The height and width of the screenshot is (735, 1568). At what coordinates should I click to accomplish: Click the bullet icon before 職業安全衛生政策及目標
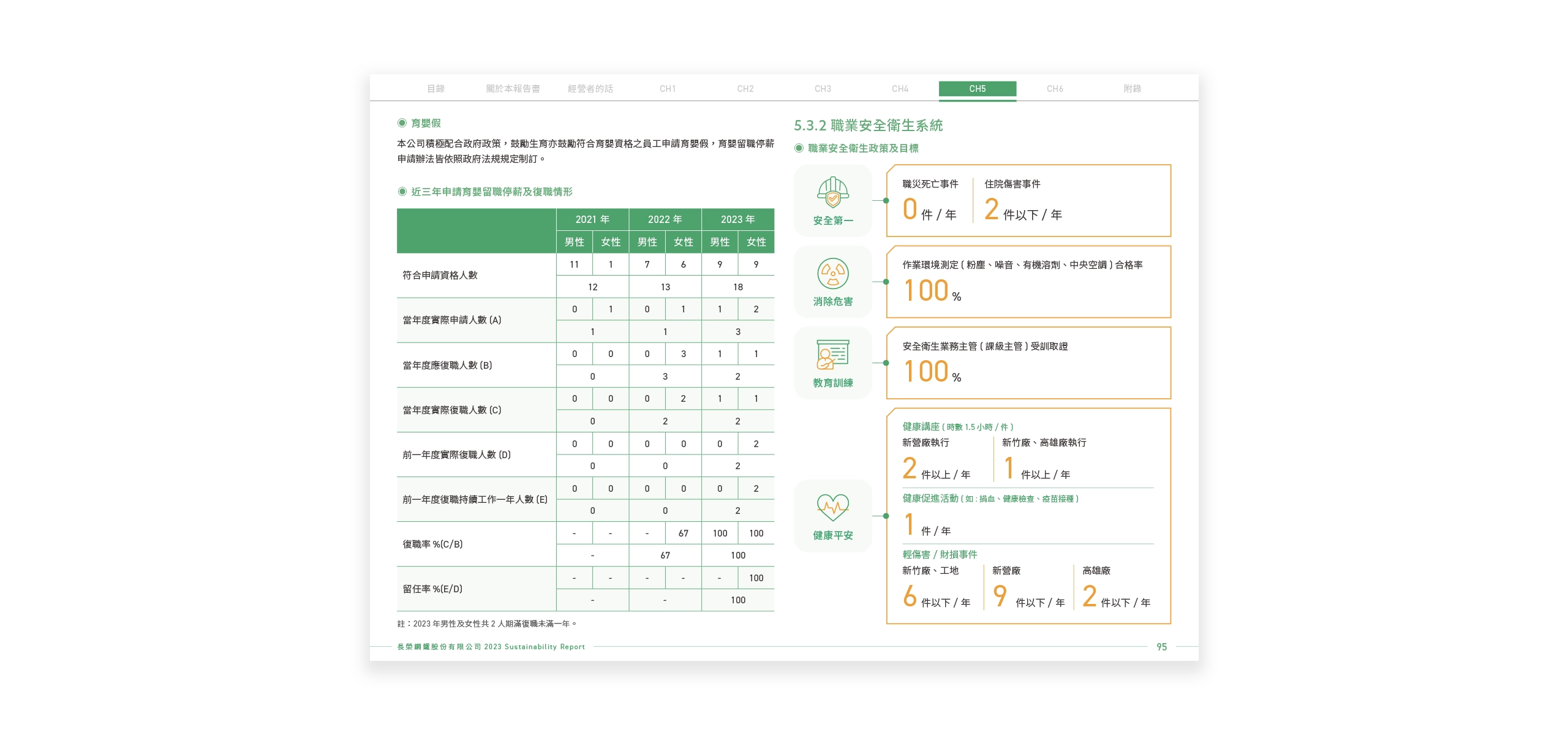coord(798,147)
